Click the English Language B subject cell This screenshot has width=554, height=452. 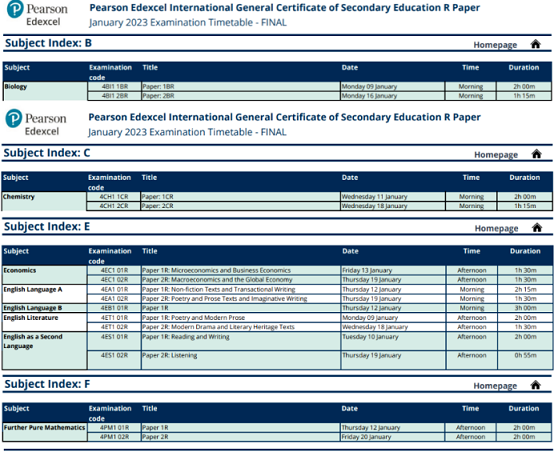(45, 308)
